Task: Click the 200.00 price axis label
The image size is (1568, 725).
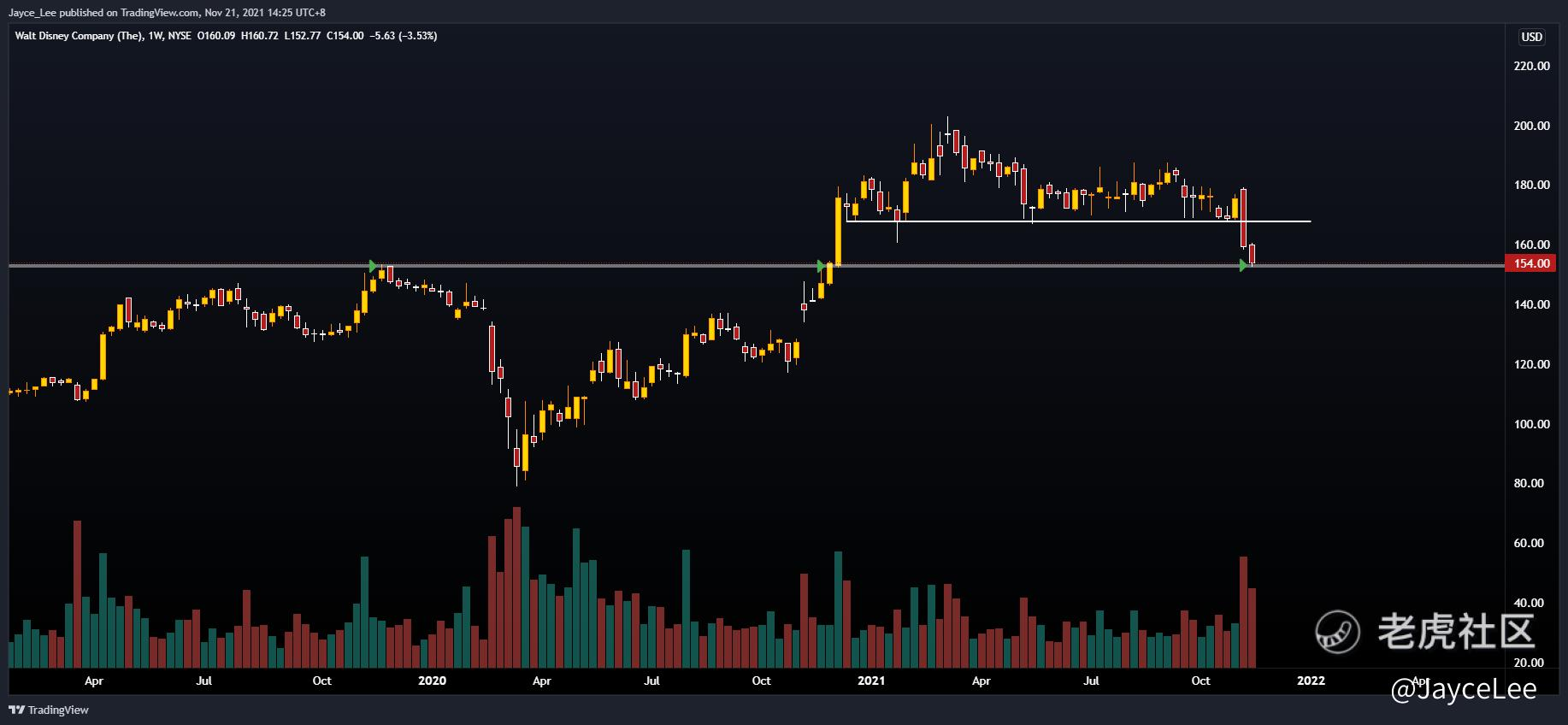Action: click(x=1531, y=126)
